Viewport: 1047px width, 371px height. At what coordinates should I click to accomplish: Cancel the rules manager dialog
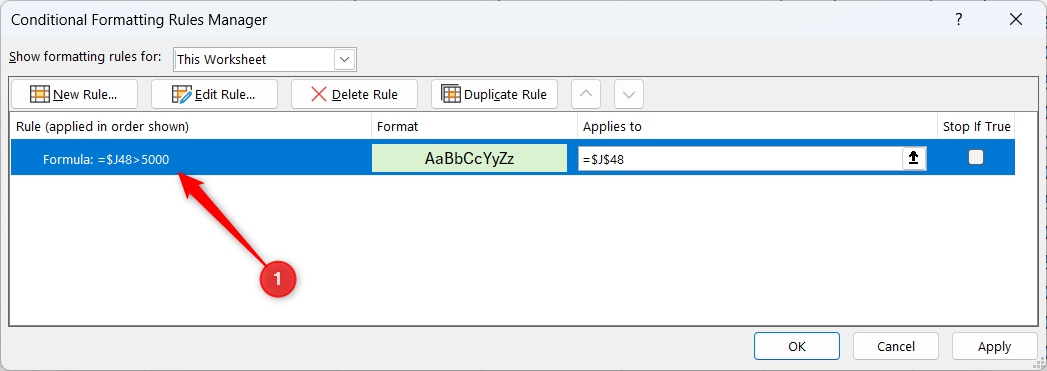click(895, 346)
